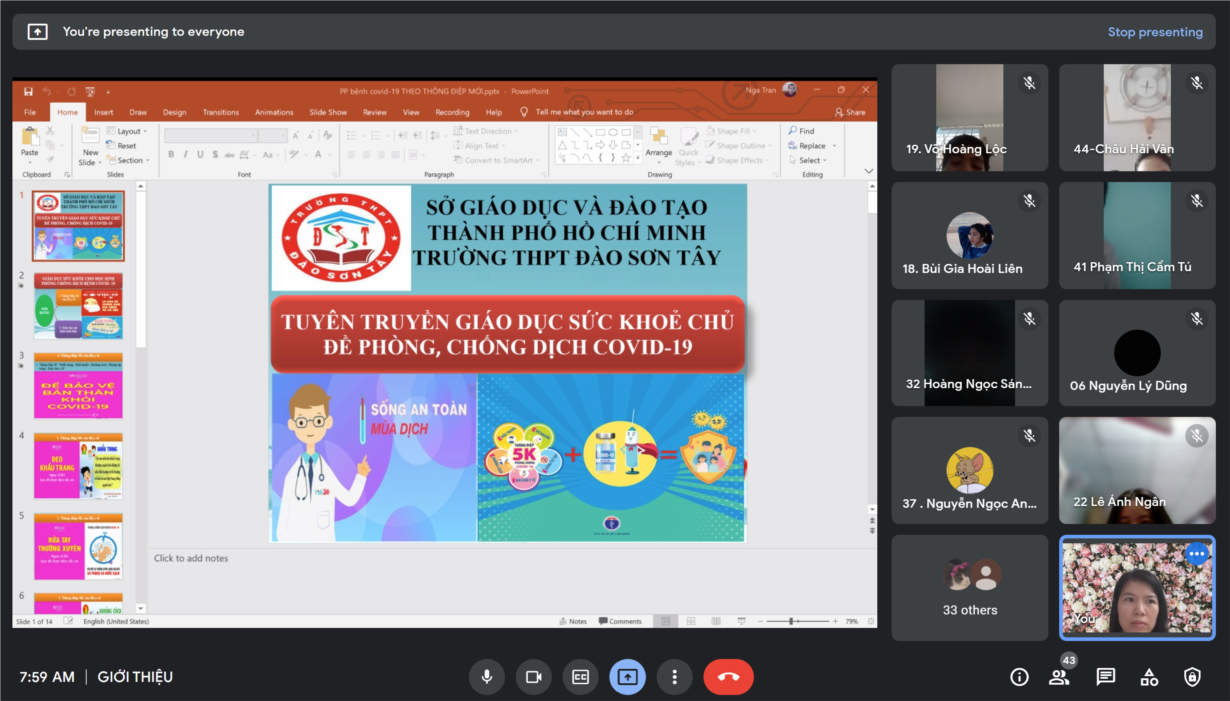Open the Section dropdown

pyautogui.click(x=132, y=160)
